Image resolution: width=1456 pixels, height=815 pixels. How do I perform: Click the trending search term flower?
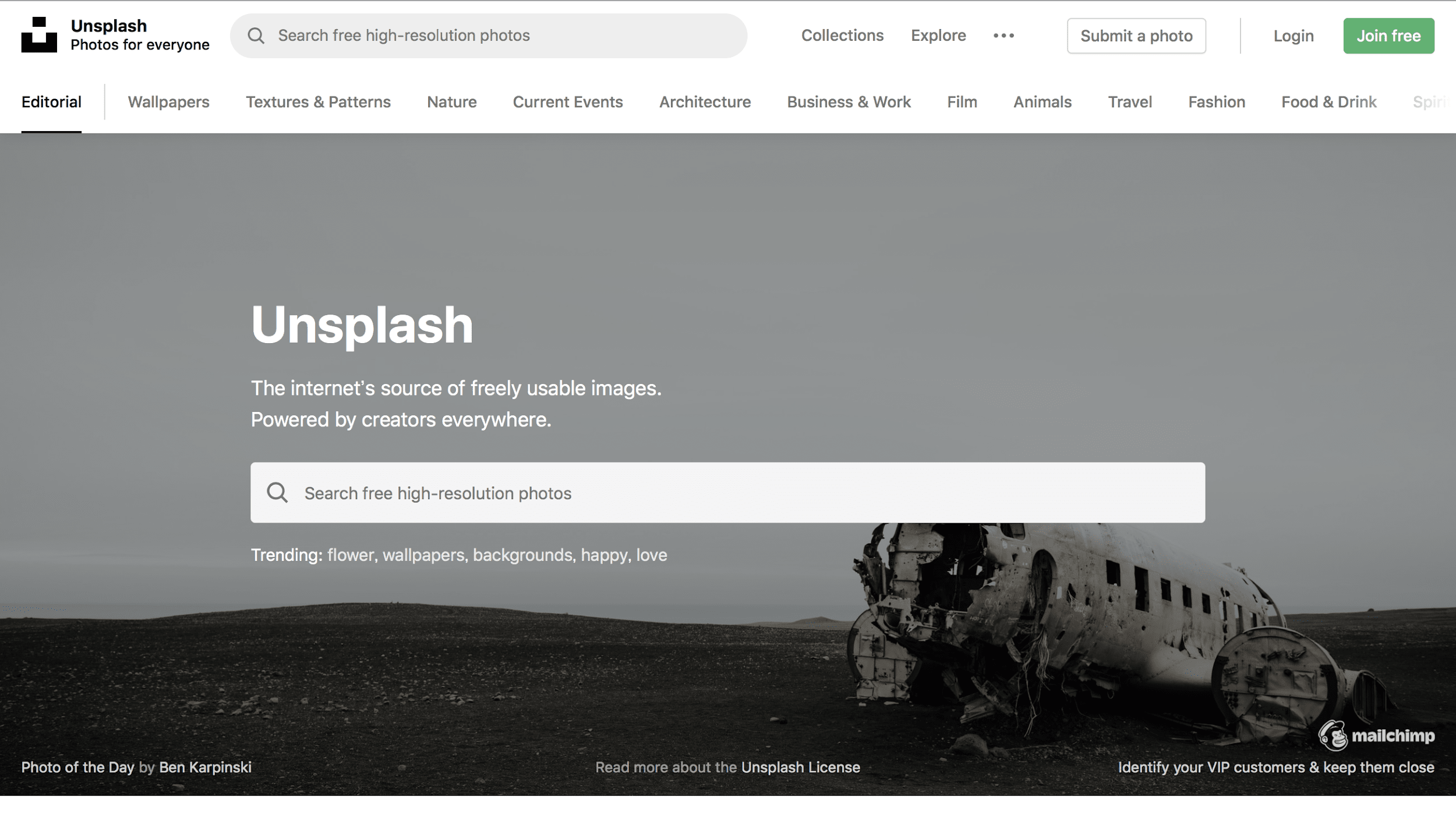point(350,554)
